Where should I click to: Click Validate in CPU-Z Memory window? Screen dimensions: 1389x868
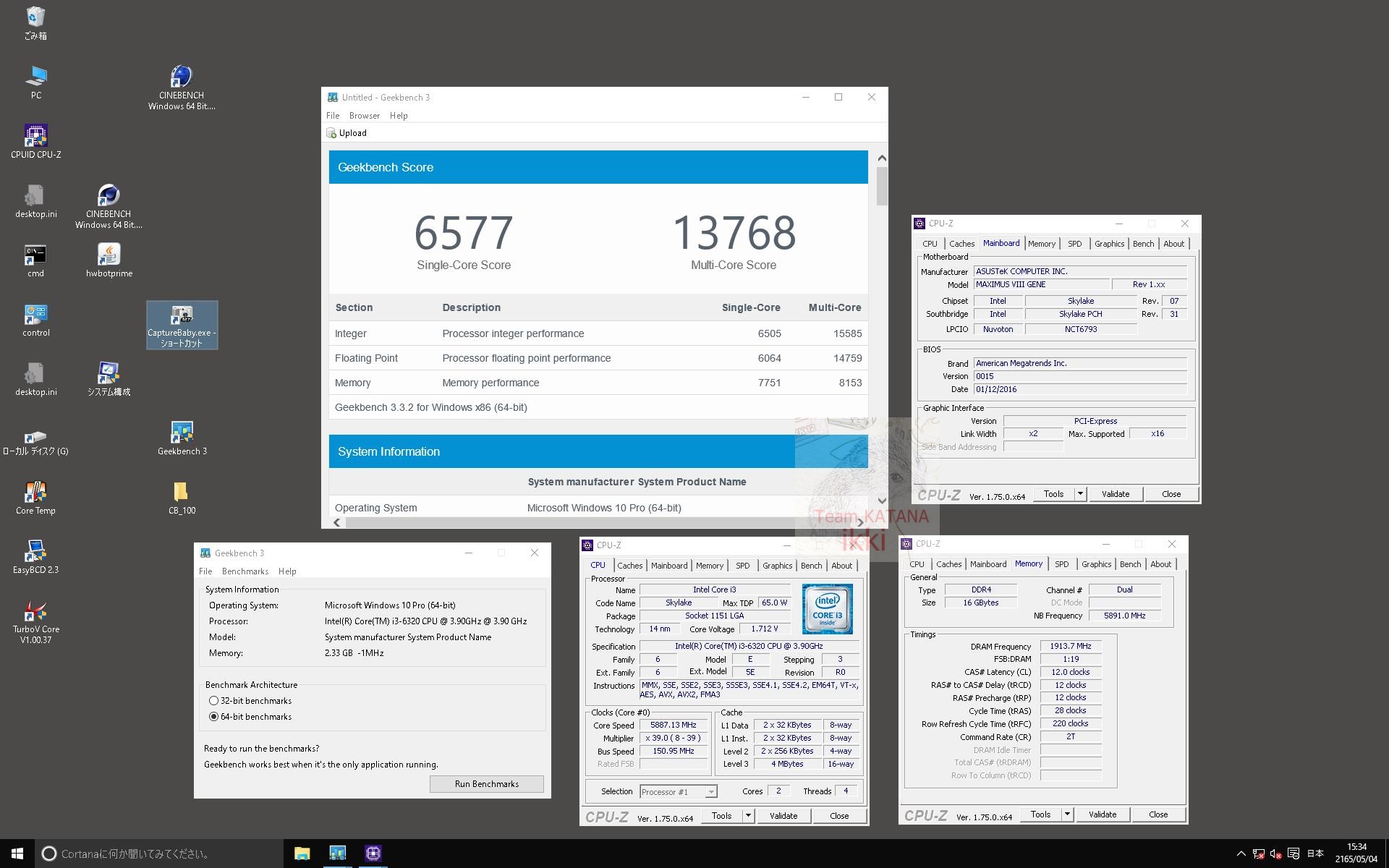point(1103,814)
